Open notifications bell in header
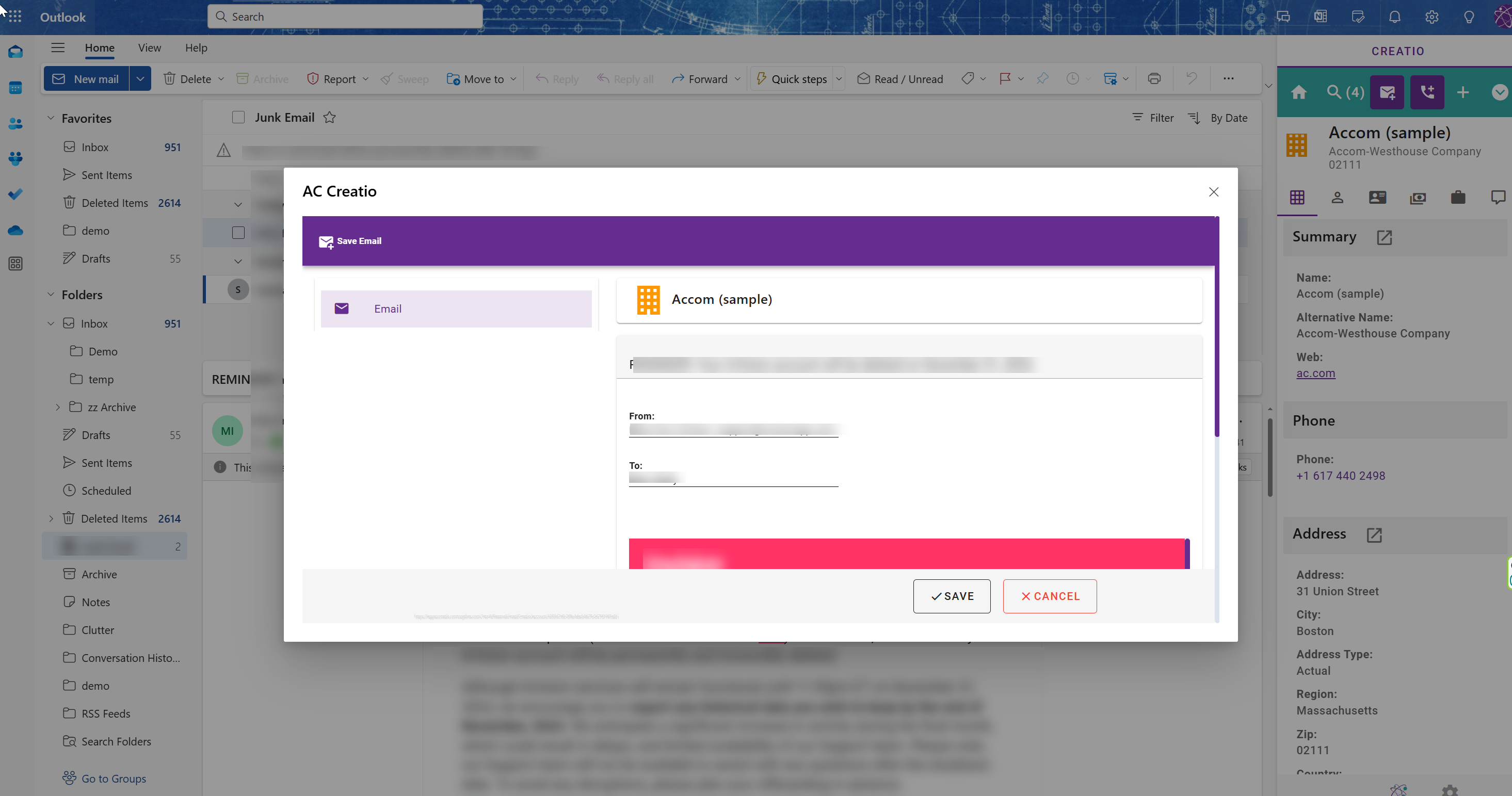The image size is (1512, 796). tap(1395, 17)
